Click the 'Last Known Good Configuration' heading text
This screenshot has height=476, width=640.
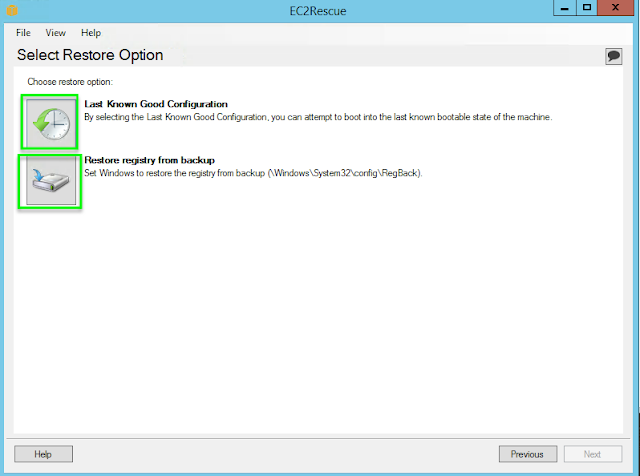tap(156, 104)
